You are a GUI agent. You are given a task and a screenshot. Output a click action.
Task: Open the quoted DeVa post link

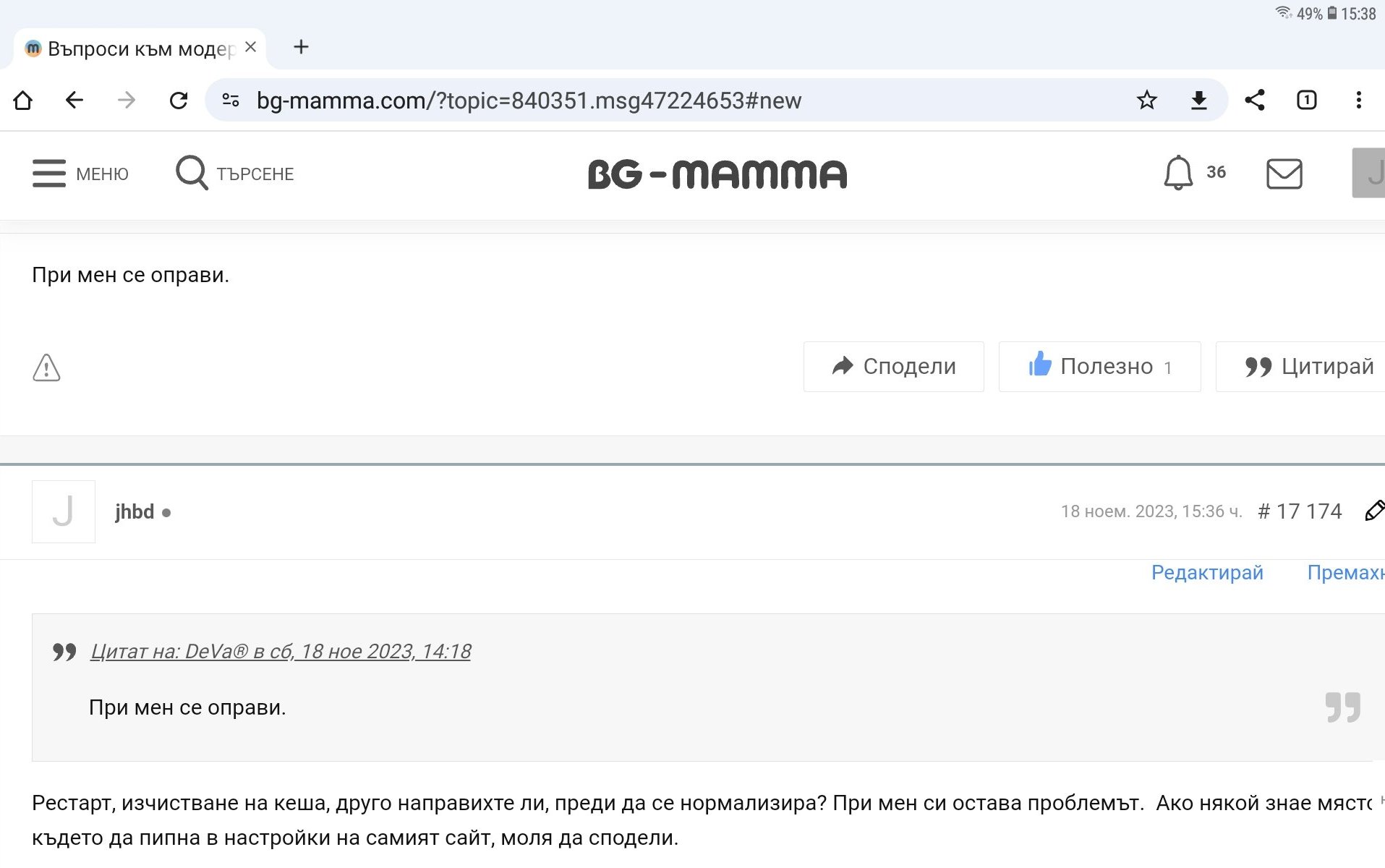281,652
